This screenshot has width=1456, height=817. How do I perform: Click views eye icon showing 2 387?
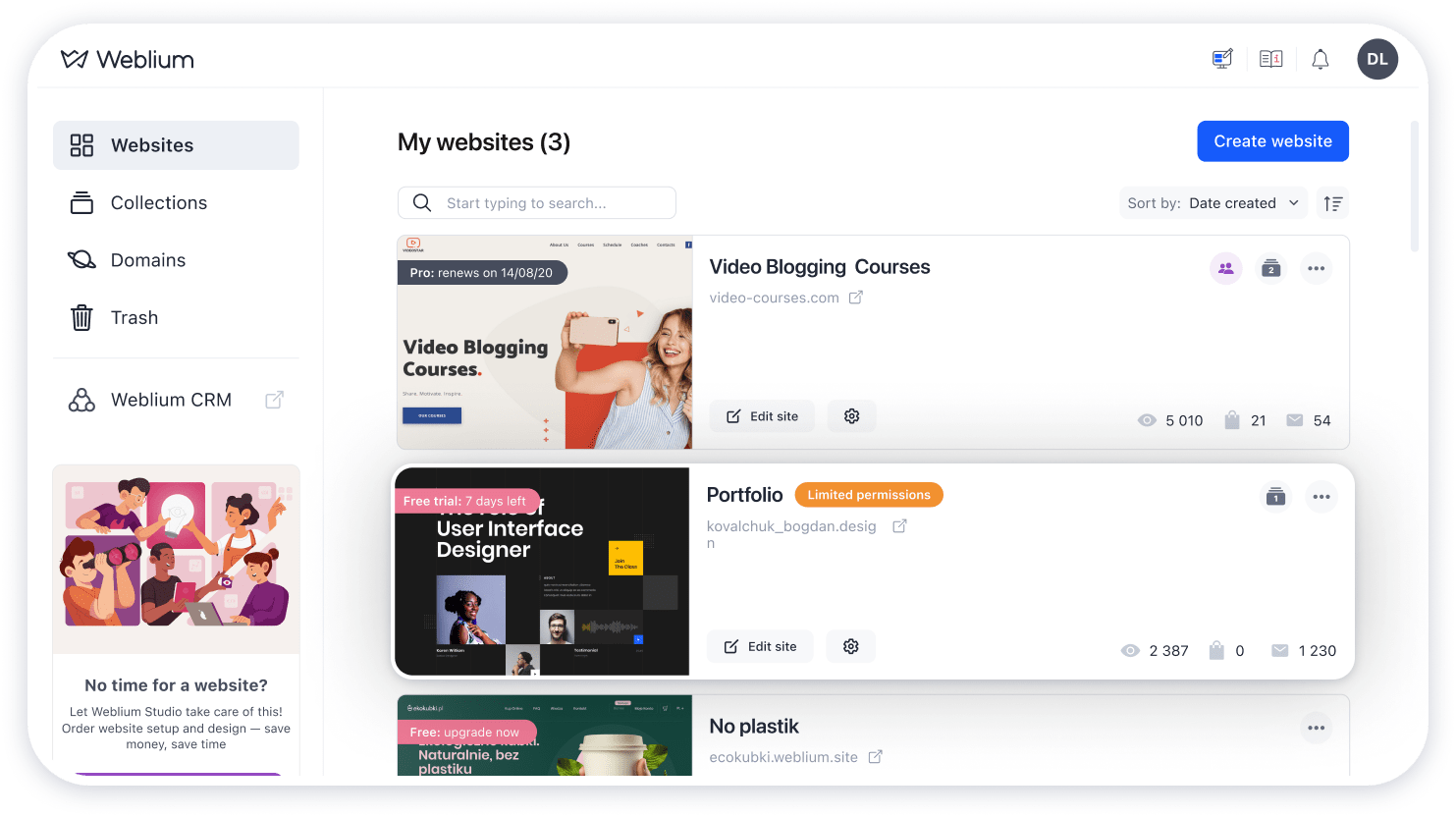pyautogui.click(x=1130, y=651)
